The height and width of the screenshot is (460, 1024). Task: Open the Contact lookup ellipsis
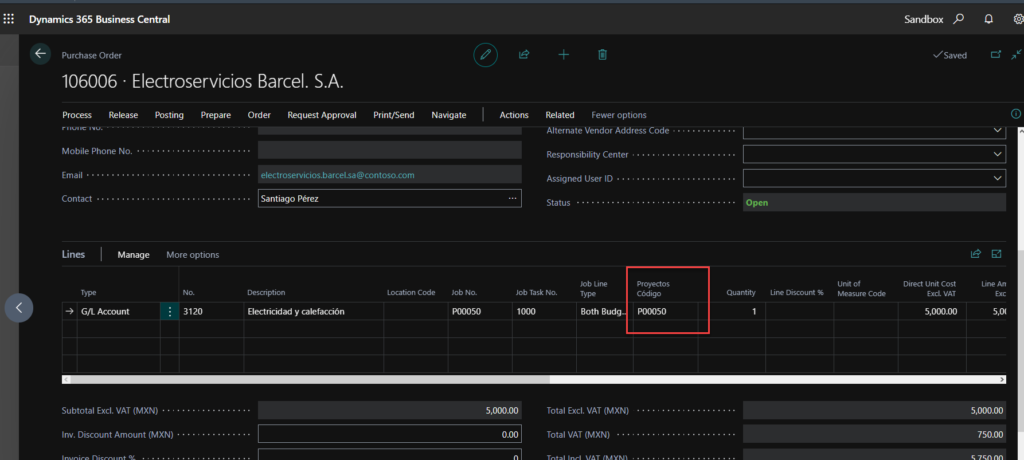click(513, 198)
